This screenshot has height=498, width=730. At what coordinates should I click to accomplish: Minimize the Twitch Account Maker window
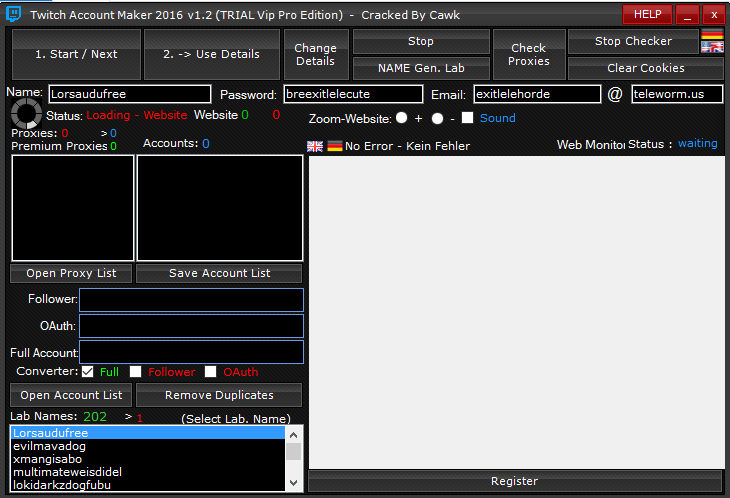[687, 14]
